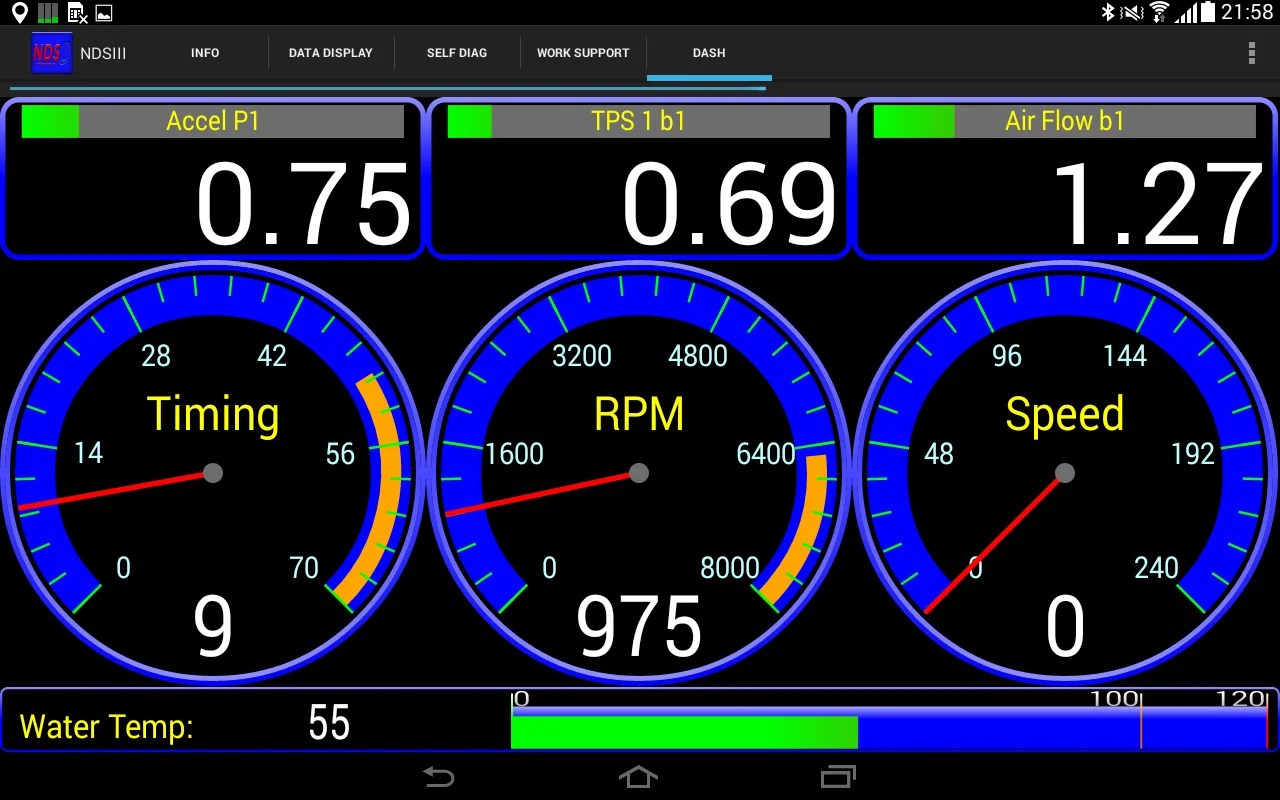Tap the 14 mark on Timing gauge
The height and width of the screenshot is (800, 1280).
[88, 454]
